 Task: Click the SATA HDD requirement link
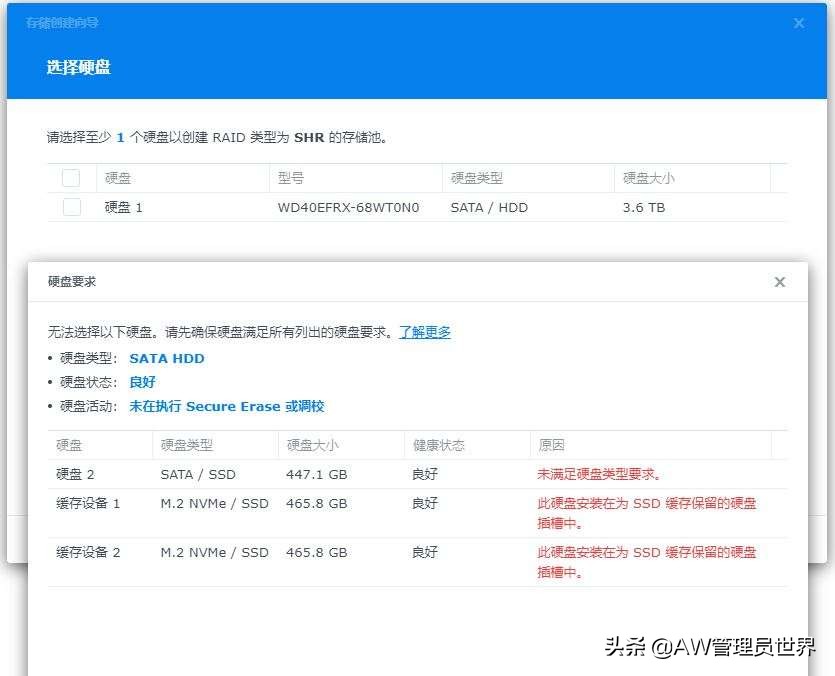(167, 358)
